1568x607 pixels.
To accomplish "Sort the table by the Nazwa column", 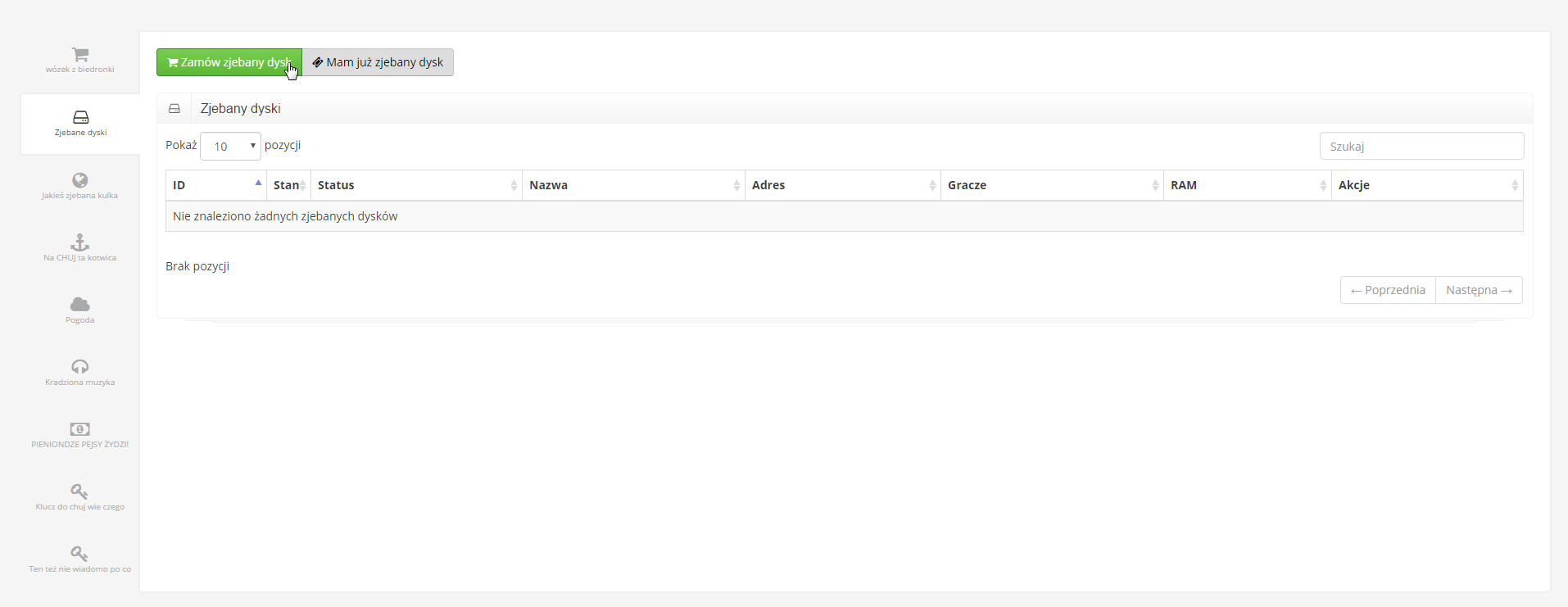I will pos(633,185).
